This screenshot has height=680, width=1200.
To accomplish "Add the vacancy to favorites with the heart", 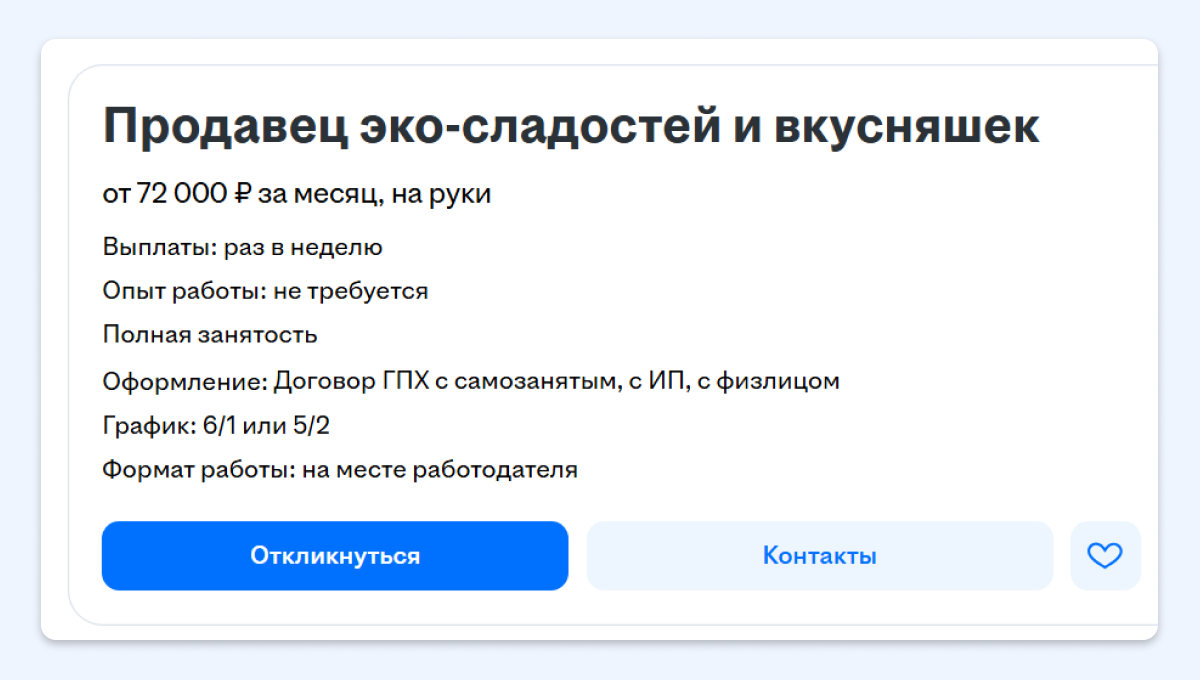I will pyautogui.click(x=1104, y=556).
